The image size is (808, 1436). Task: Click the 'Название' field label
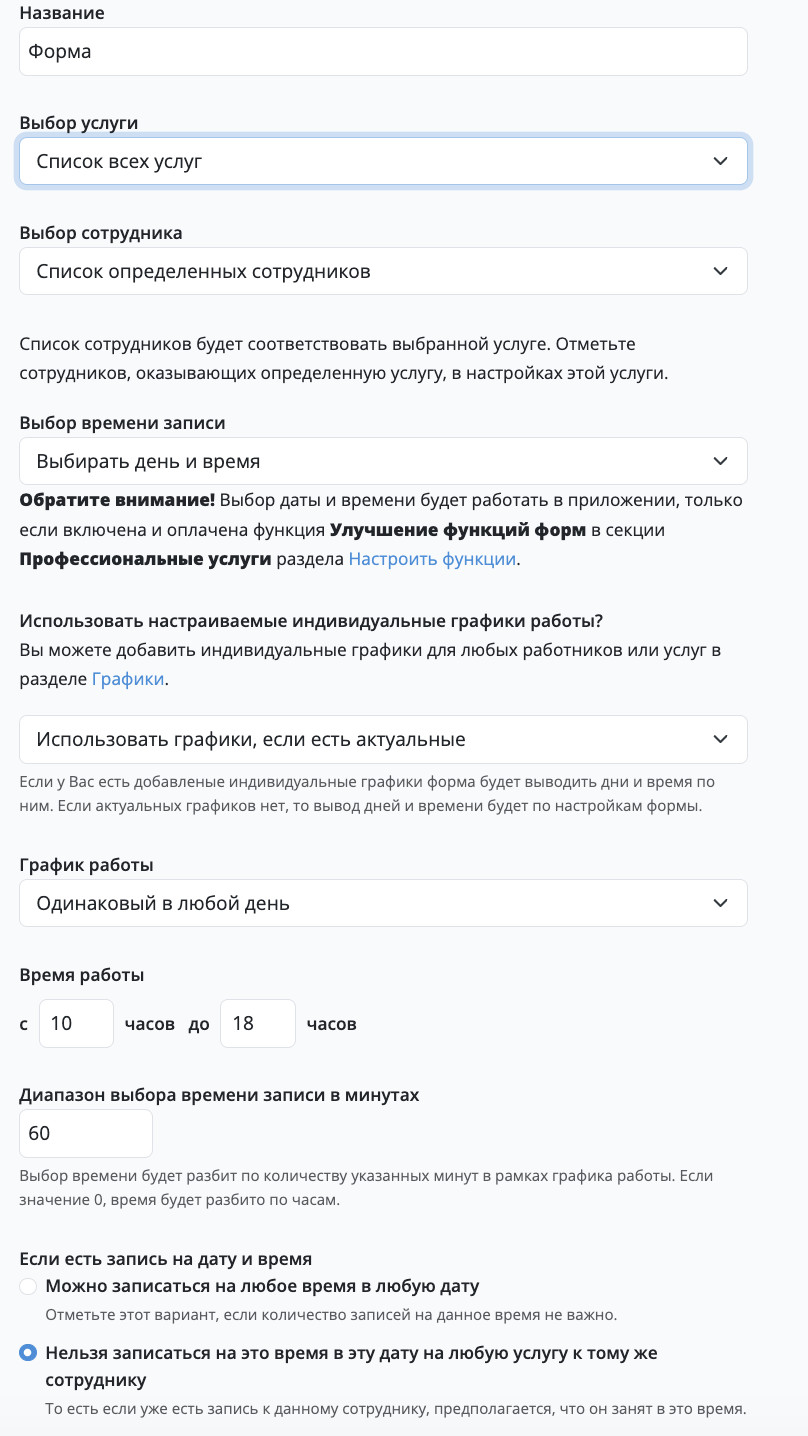click(62, 13)
